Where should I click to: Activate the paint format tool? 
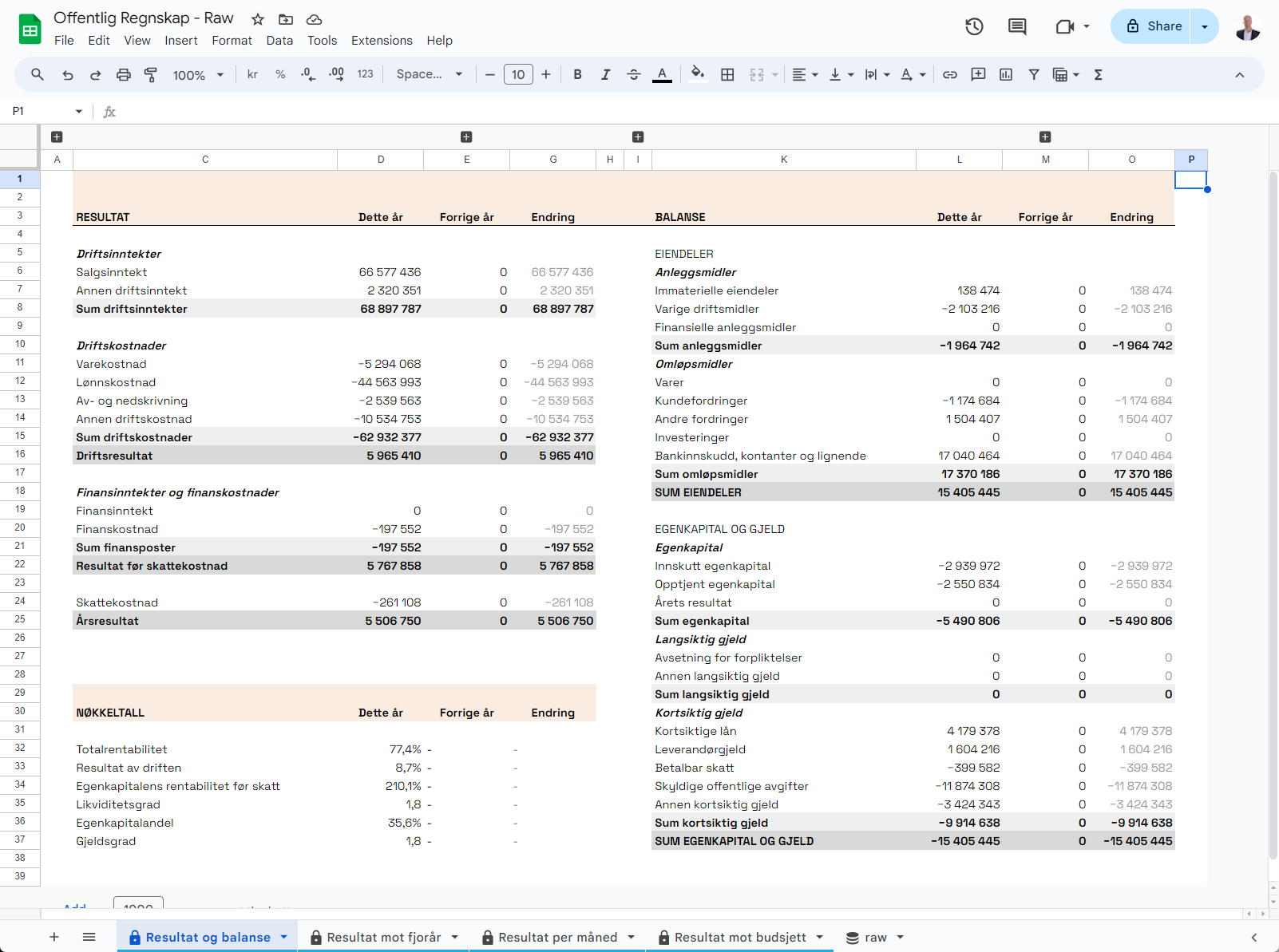click(150, 74)
